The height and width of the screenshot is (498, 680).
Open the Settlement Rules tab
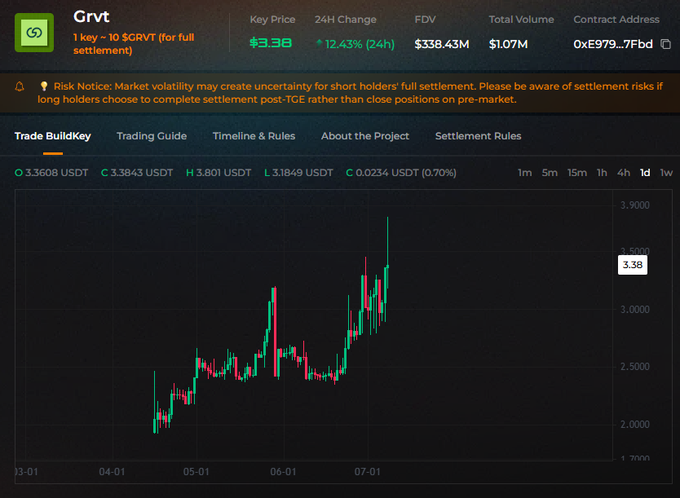478,136
